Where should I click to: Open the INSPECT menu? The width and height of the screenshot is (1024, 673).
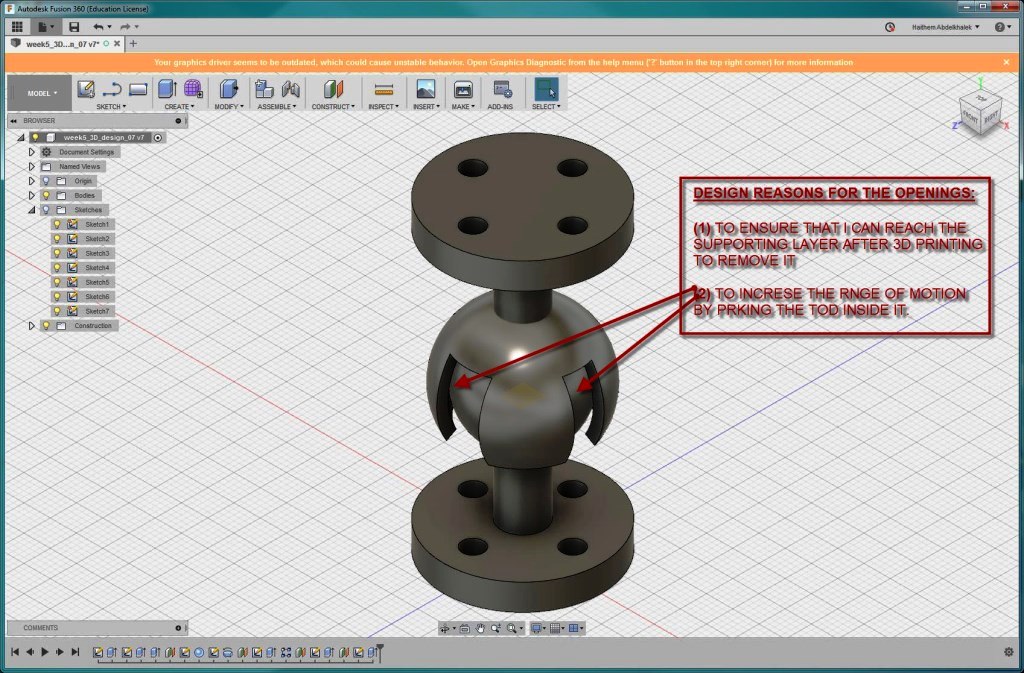pos(383,106)
